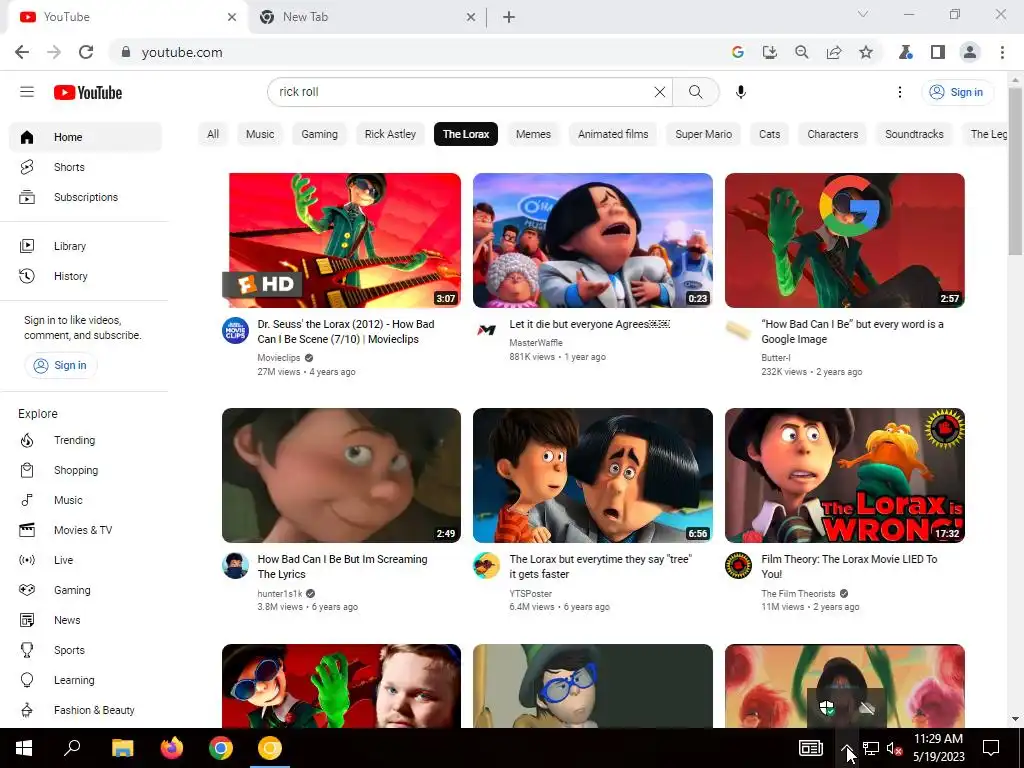Open Movies & TV under Explore
The width and height of the screenshot is (1024, 768).
[x=86, y=530]
